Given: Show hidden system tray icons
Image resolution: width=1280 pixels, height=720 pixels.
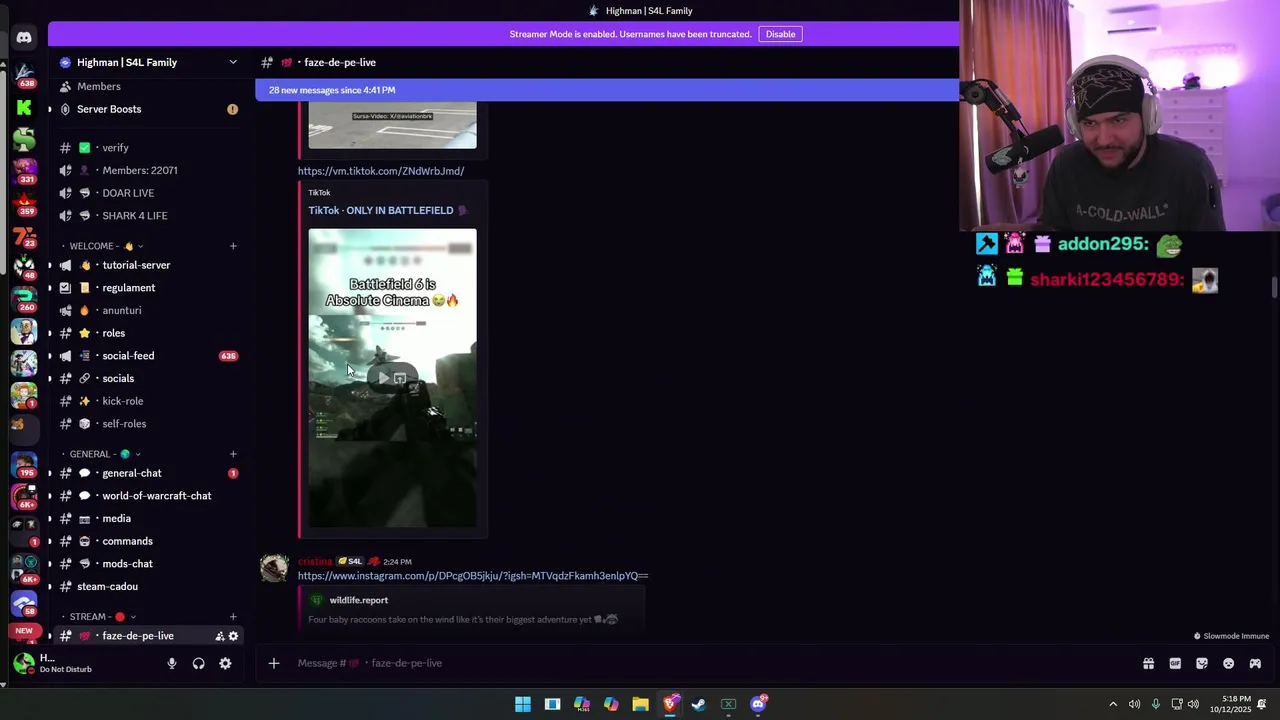Looking at the screenshot, I should [1113, 704].
